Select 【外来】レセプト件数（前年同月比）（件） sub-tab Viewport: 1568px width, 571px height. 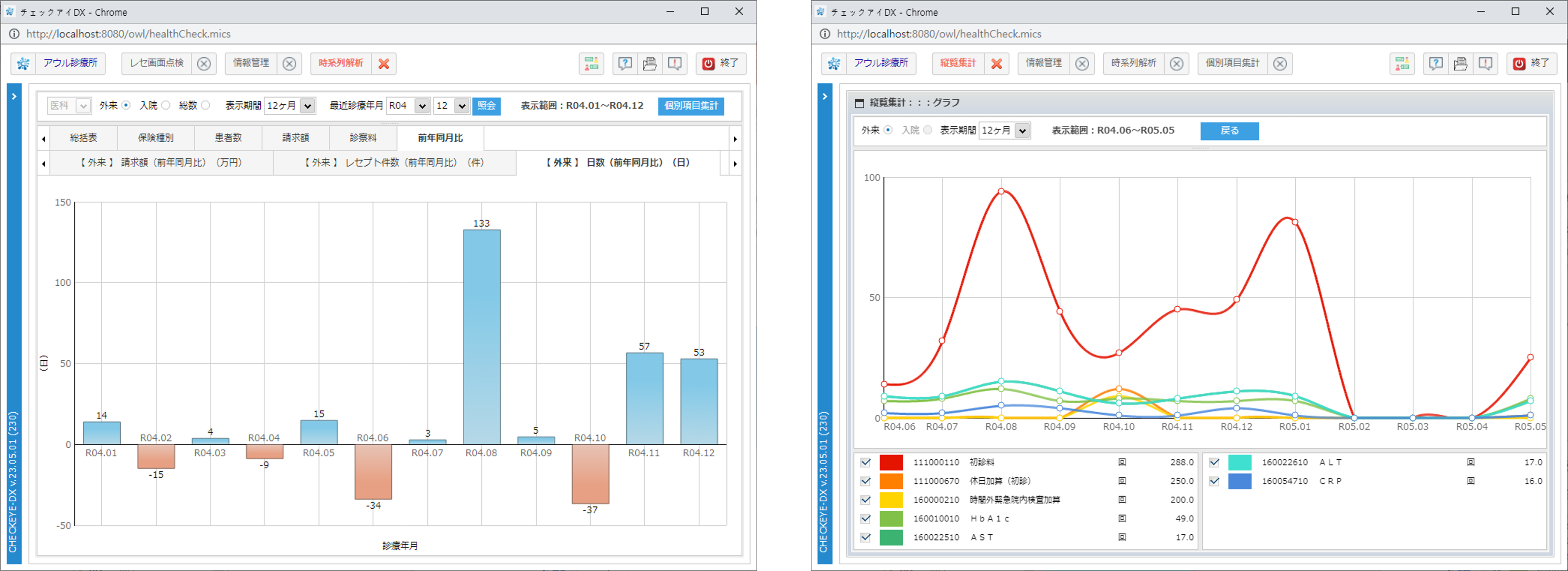(x=394, y=163)
